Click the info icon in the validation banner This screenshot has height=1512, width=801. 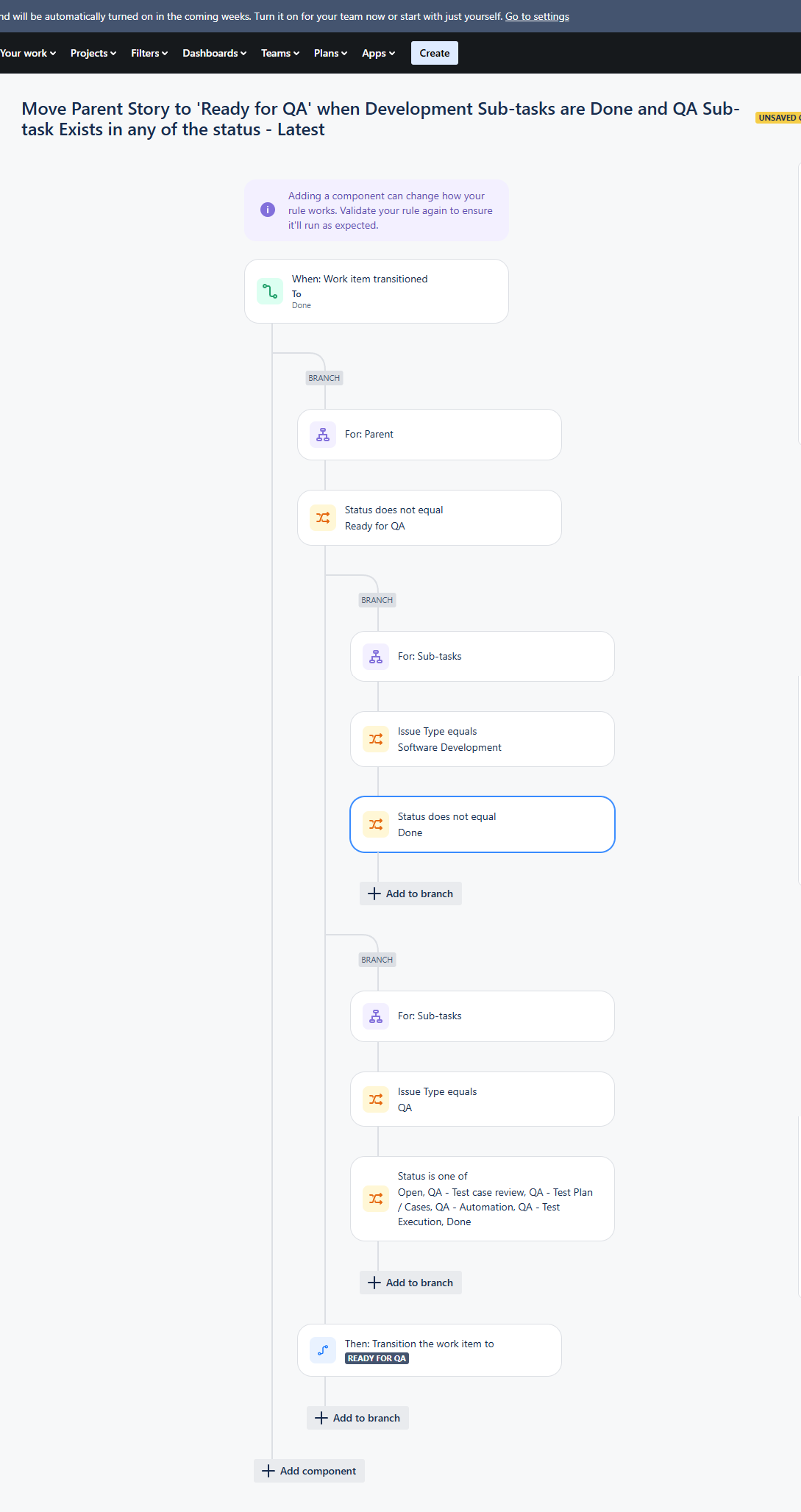[267, 210]
